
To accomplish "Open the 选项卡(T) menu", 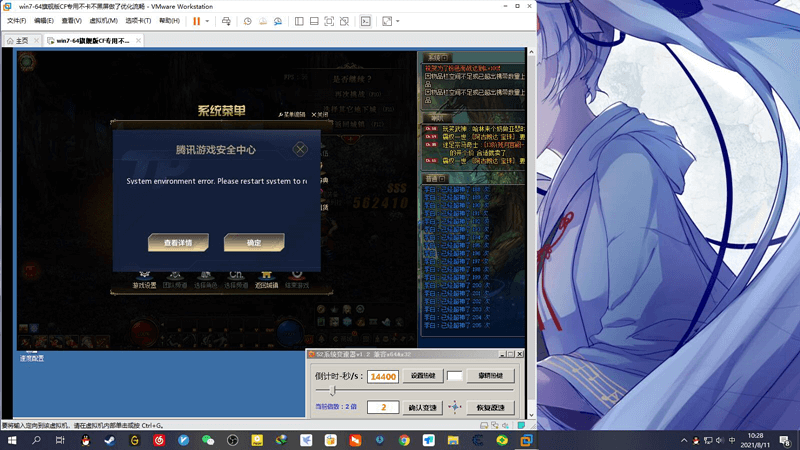I will point(138,21).
